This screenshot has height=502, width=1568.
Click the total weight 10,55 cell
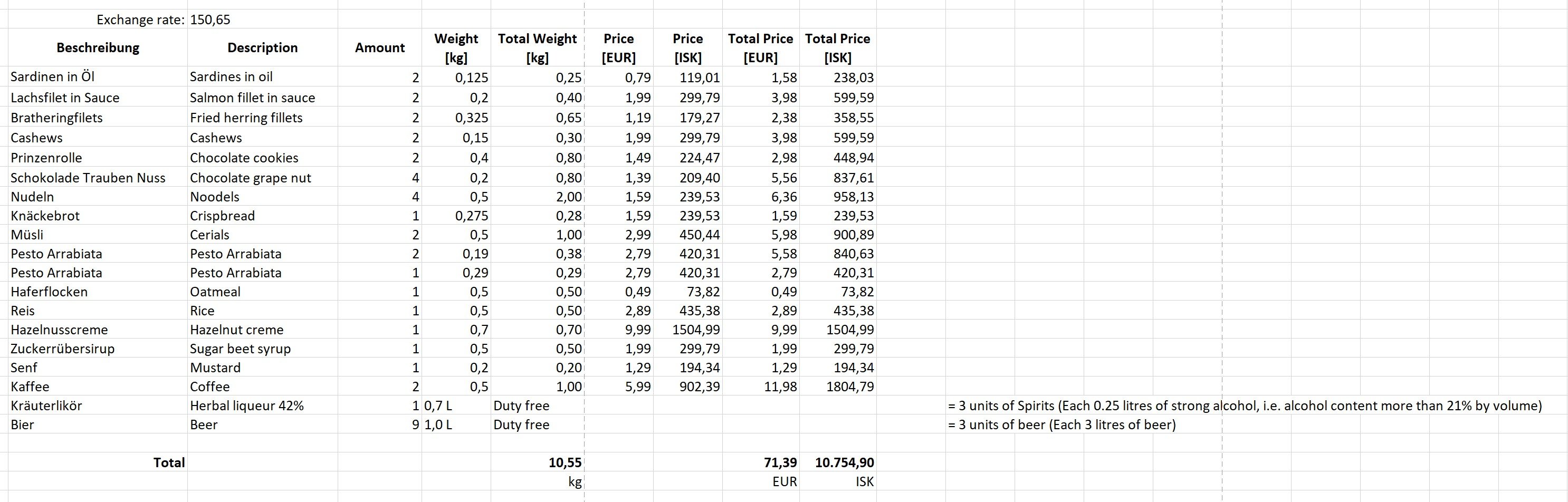pyautogui.click(x=537, y=462)
